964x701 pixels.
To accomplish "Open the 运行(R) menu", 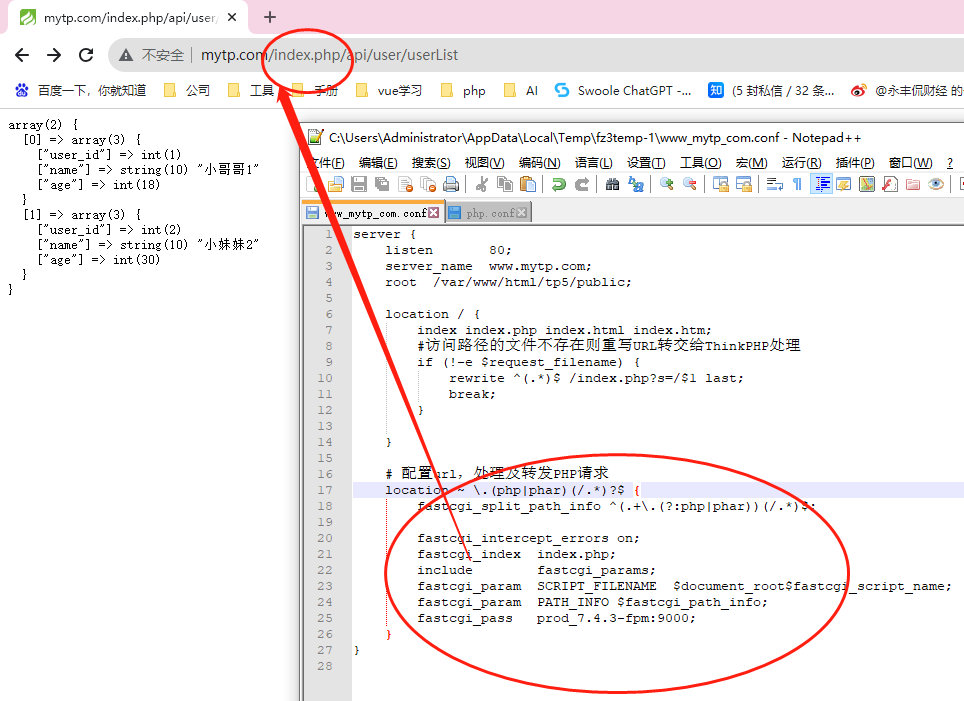I will coord(801,163).
